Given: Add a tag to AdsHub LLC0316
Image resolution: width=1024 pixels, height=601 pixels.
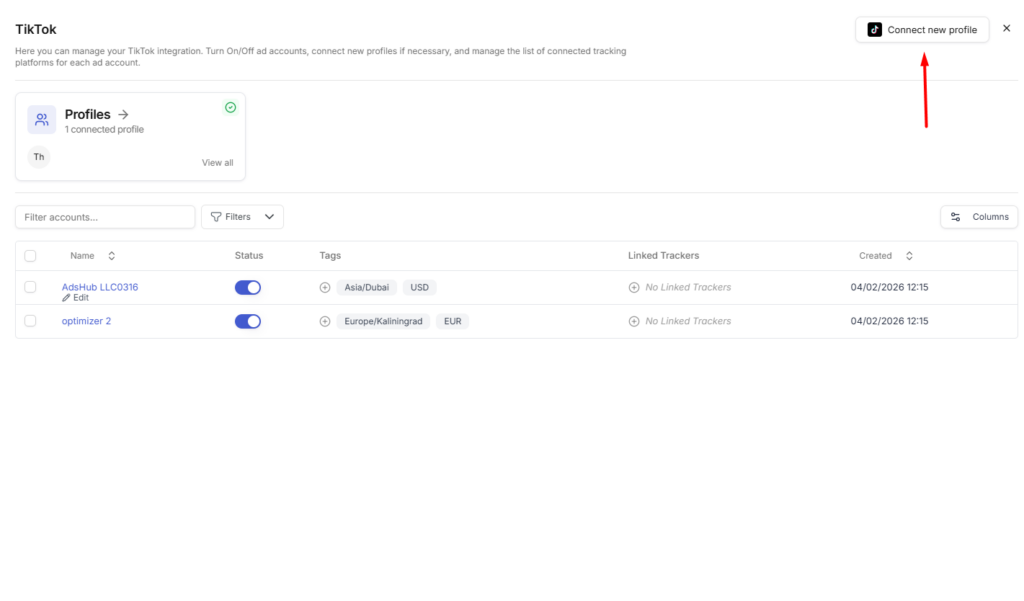Looking at the screenshot, I should click(325, 288).
